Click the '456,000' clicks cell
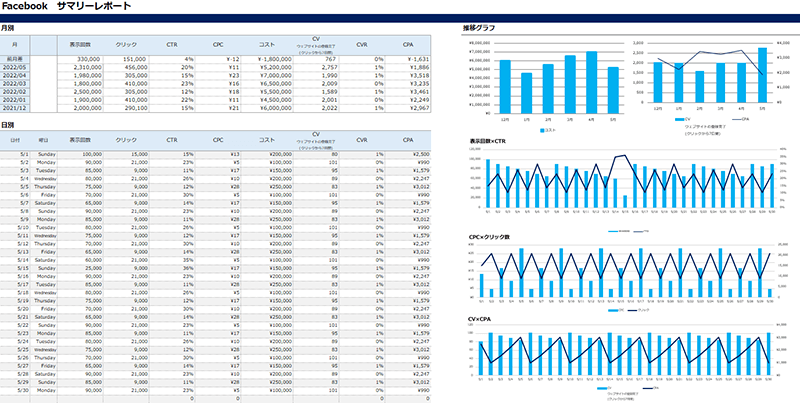This screenshot has width=800, height=403. click(126, 67)
